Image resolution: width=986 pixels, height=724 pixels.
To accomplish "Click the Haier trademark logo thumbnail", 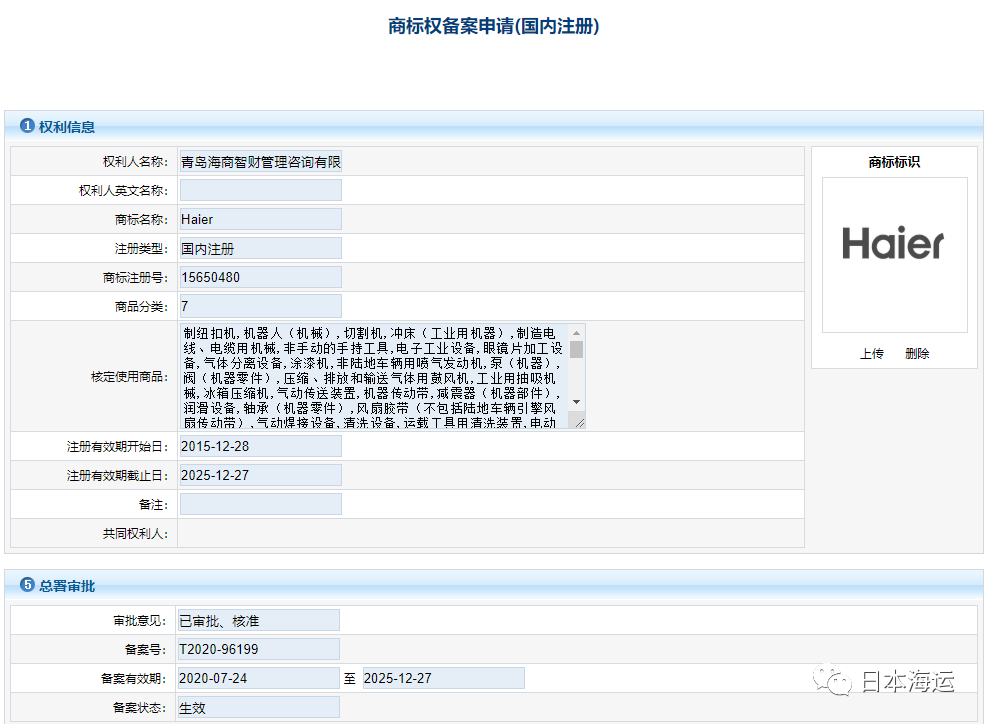I will (894, 255).
